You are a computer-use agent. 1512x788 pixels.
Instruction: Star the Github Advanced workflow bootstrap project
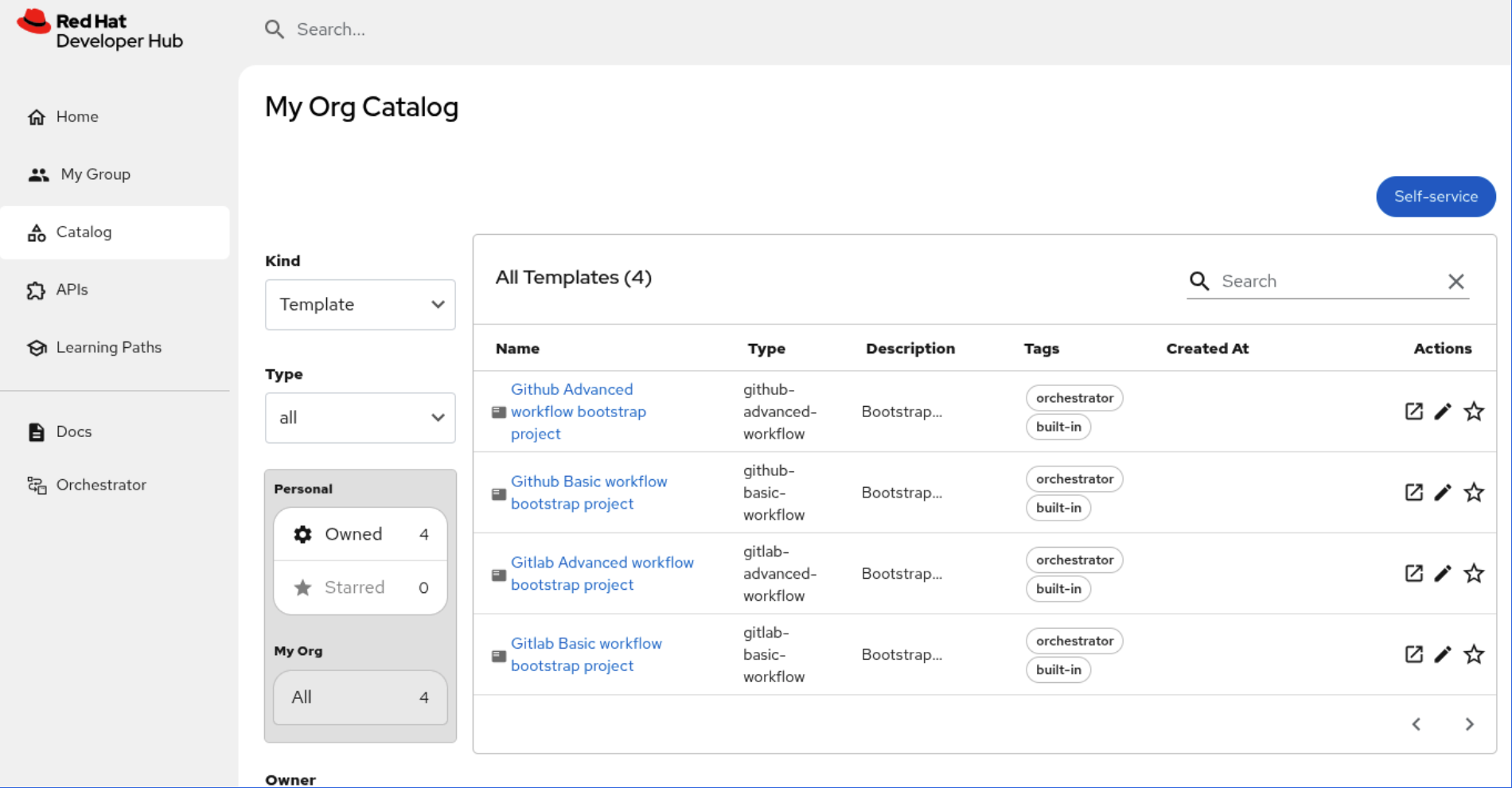pos(1474,412)
